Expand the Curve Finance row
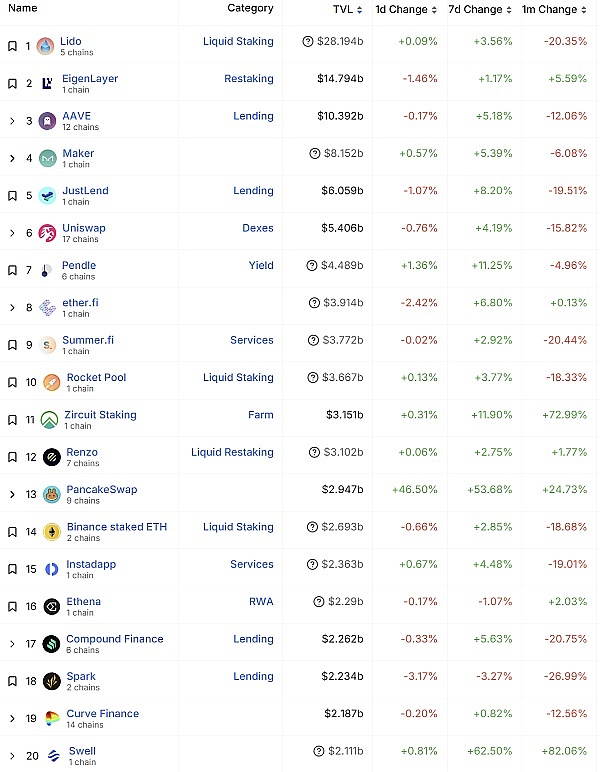 [x=12, y=719]
